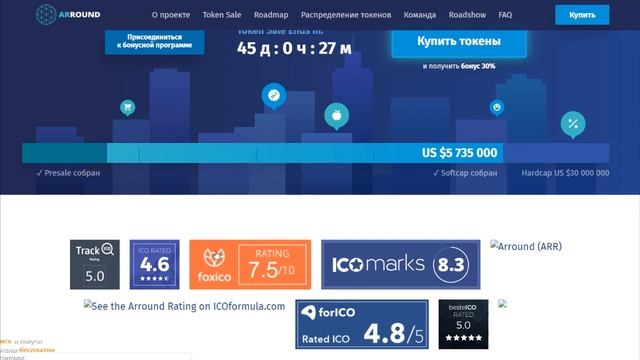Click the 45 д : 0 ч : 27 м countdown

(294, 49)
